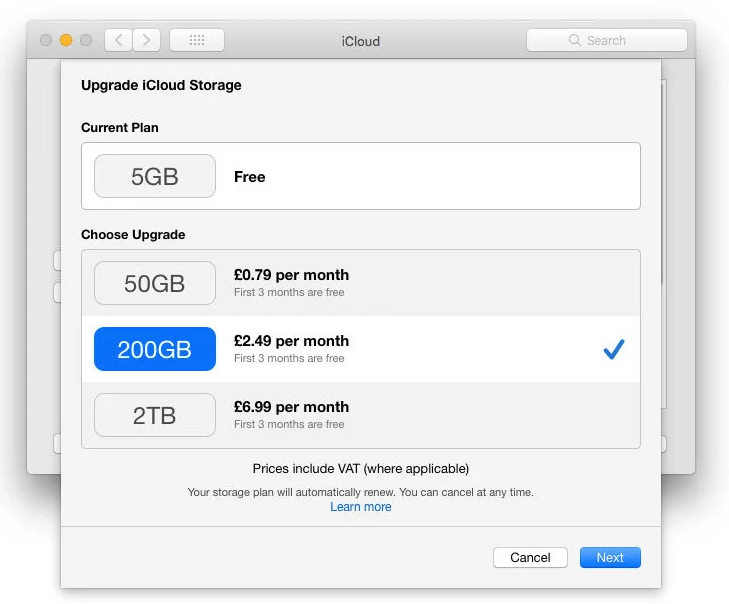The height and width of the screenshot is (604, 729).
Task: Click the Prices include VAT notice
Action: point(361,469)
